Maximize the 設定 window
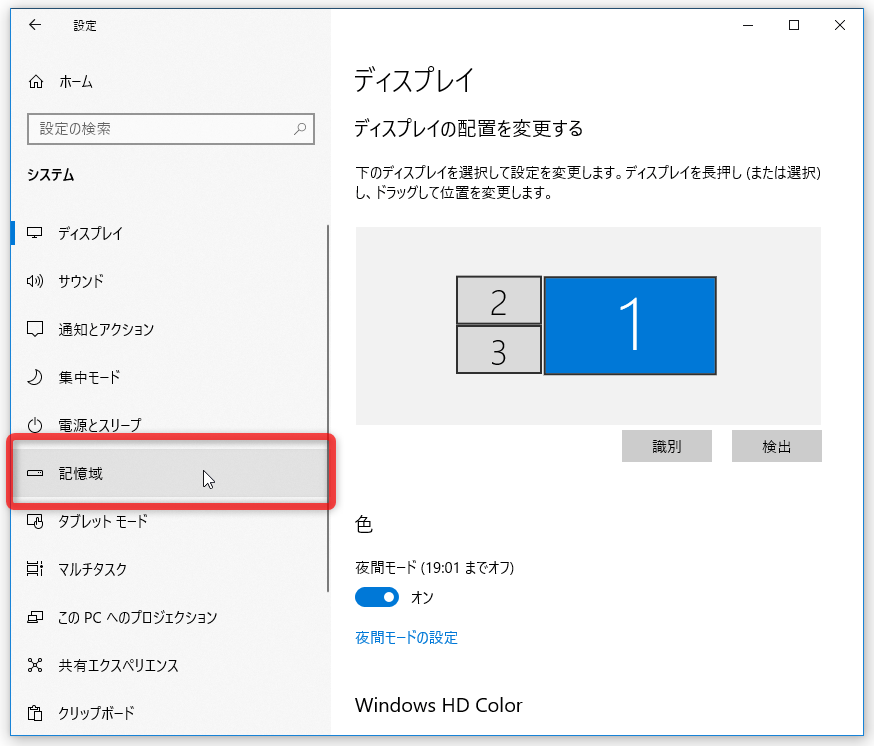Screen dimensions: 874x746 pos(794,25)
